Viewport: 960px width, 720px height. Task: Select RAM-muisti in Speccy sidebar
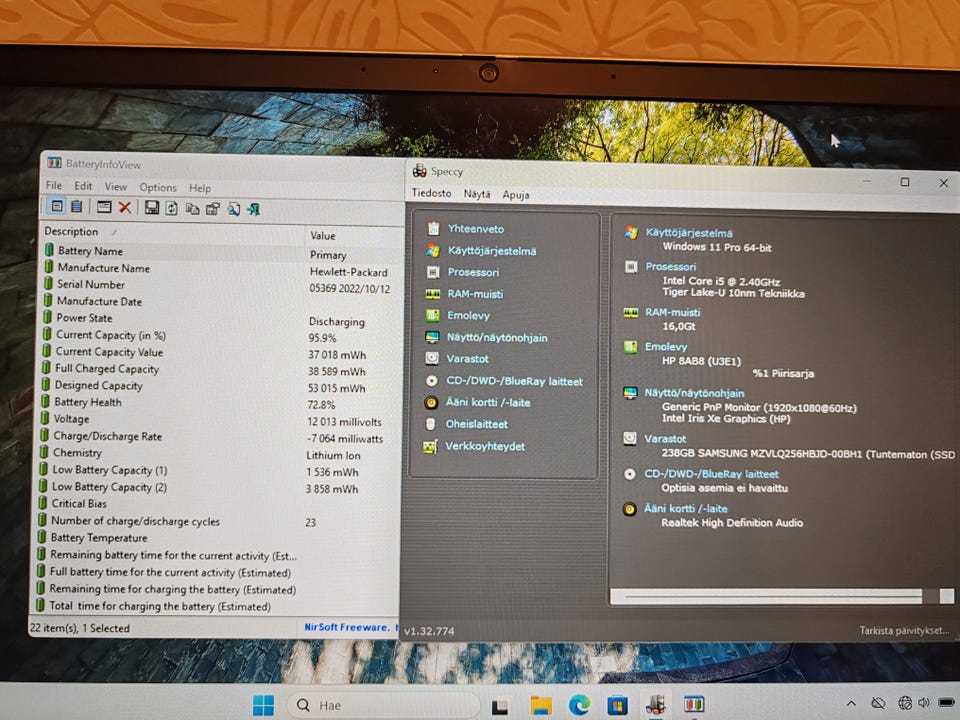[x=475, y=294]
